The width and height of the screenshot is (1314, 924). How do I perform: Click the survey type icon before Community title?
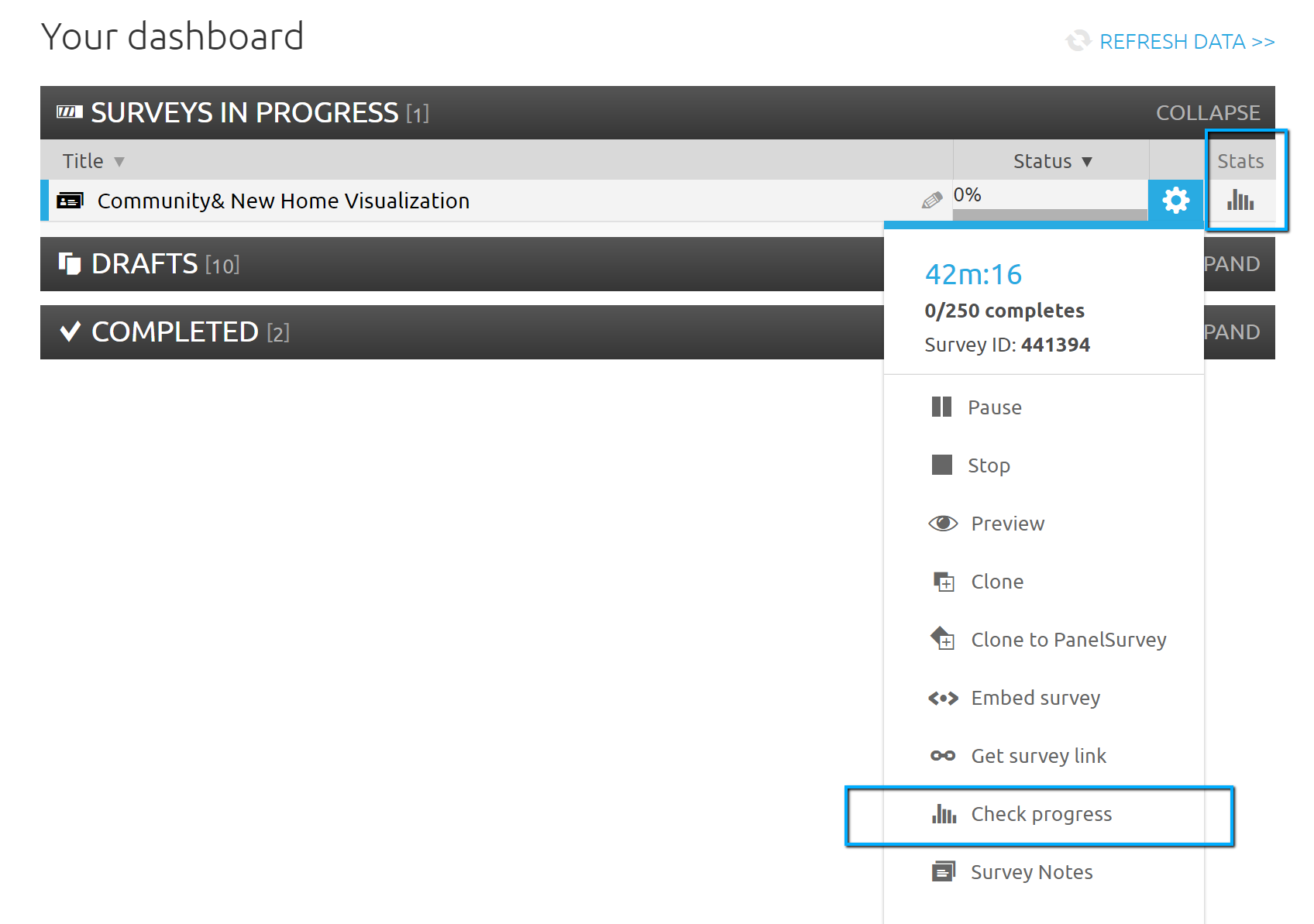[70, 201]
